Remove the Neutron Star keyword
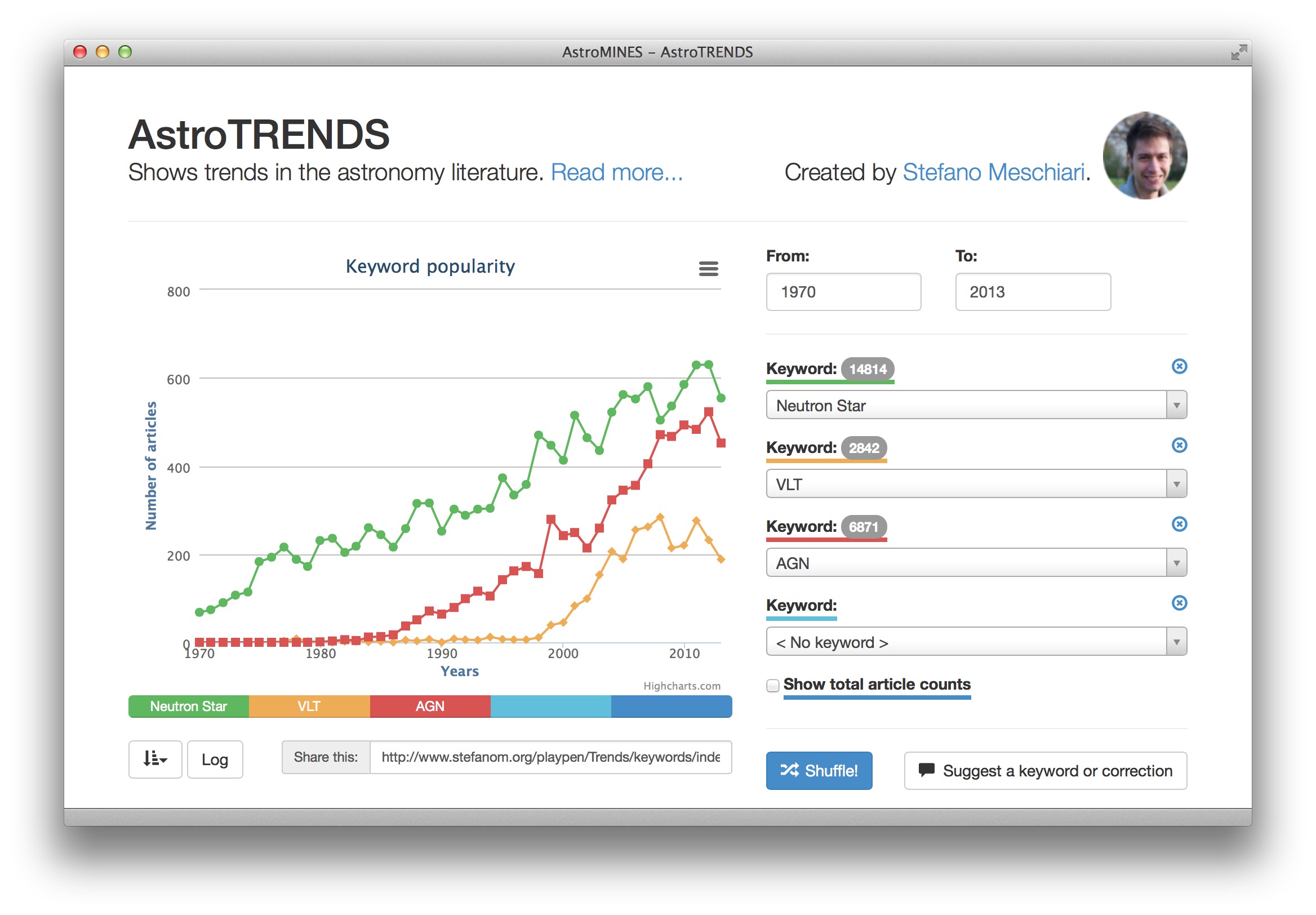Screen dimensions: 1316x915 coord(1179,366)
